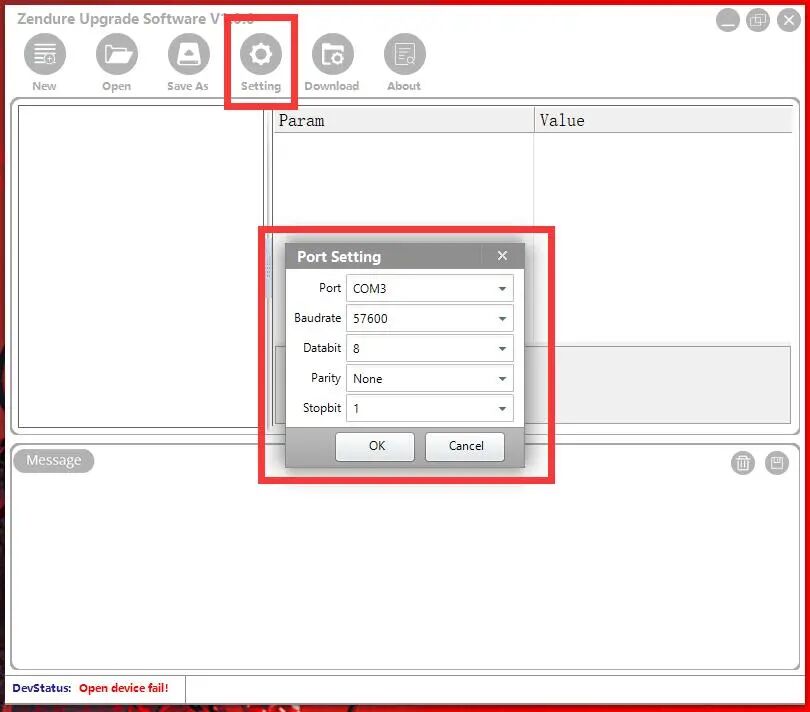Expand the Parity None dropdown
The height and width of the screenshot is (712, 810).
(x=429, y=378)
